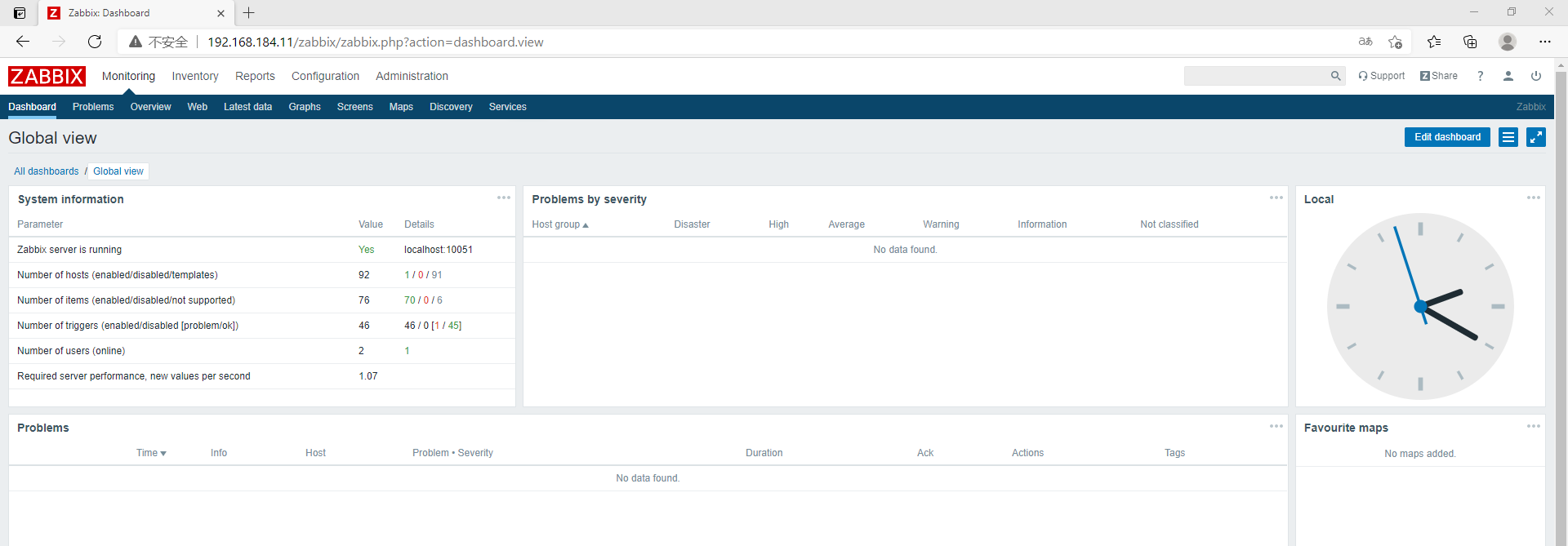Open Local clock widget menu dots
Screen dimensions: 1568x546
pyautogui.click(x=1534, y=198)
